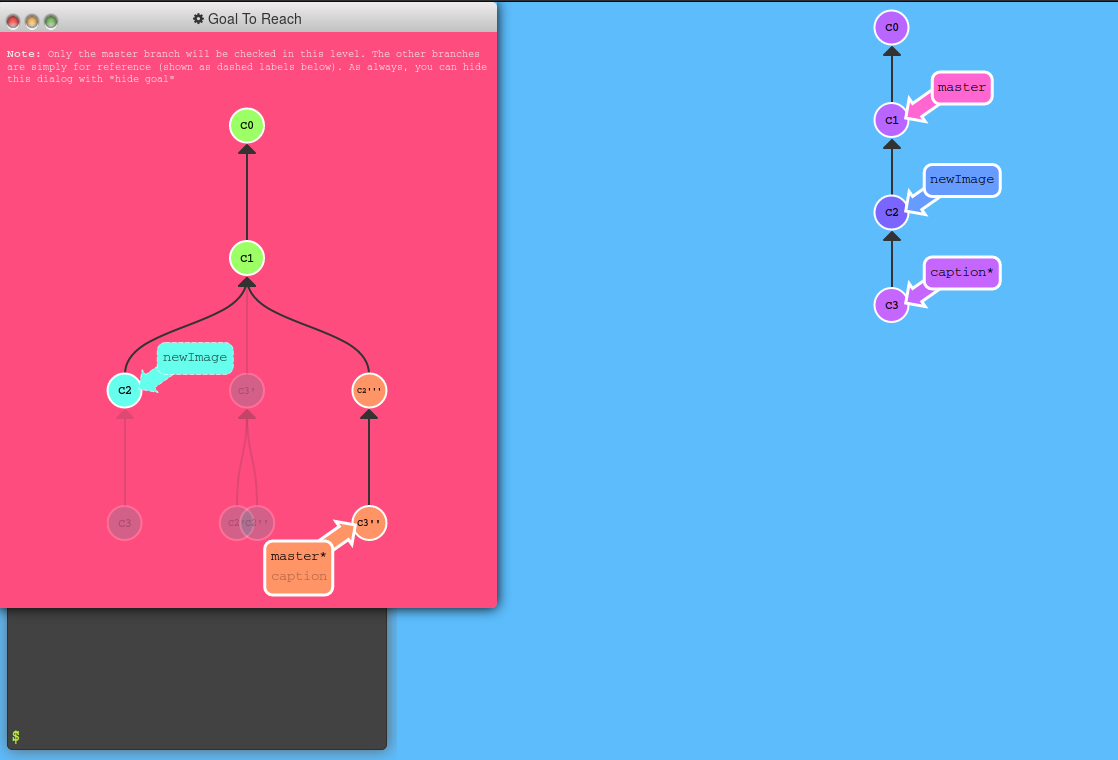Select the newImage branch label near C2
The image size is (1118, 760).
click(x=961, y=180)
